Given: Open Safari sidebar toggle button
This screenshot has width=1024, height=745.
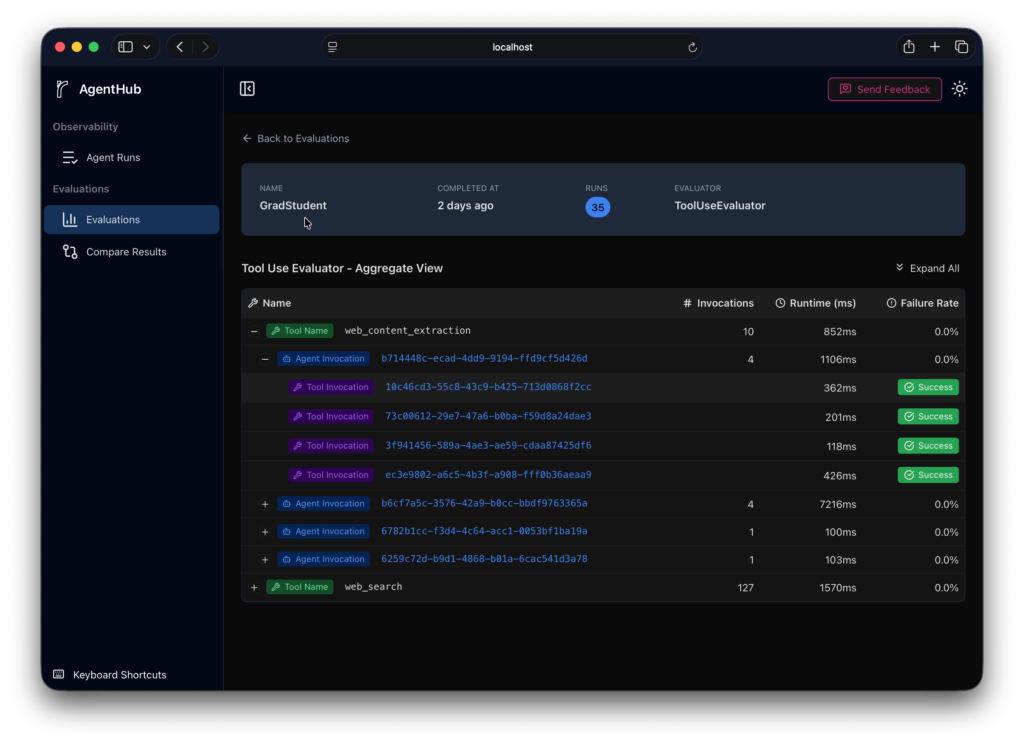Looking at the screenshot, I should point(126,47).
